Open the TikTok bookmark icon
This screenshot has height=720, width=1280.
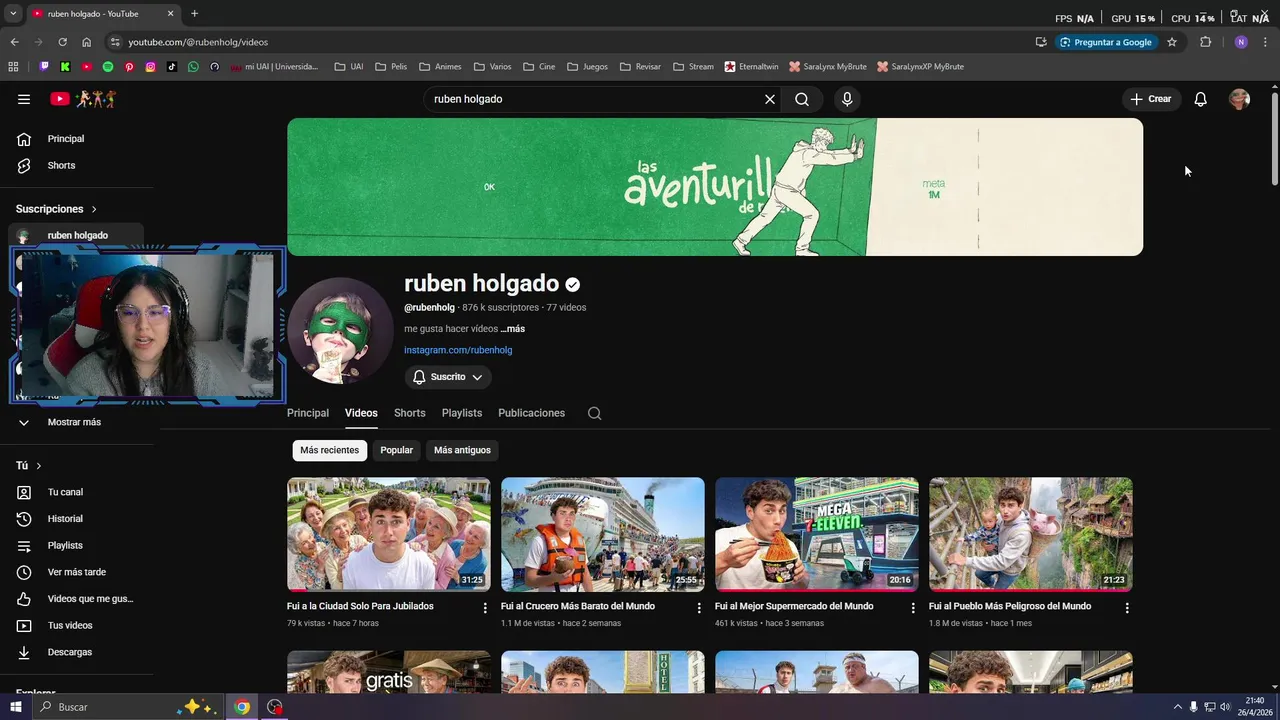[x=172, y=67]
